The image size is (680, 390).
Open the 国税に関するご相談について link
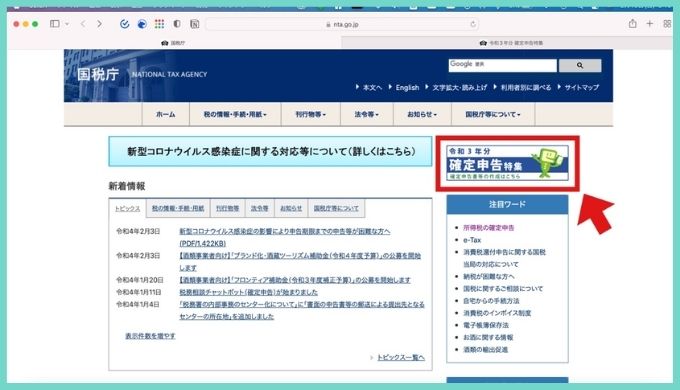[x=503, y=288]
